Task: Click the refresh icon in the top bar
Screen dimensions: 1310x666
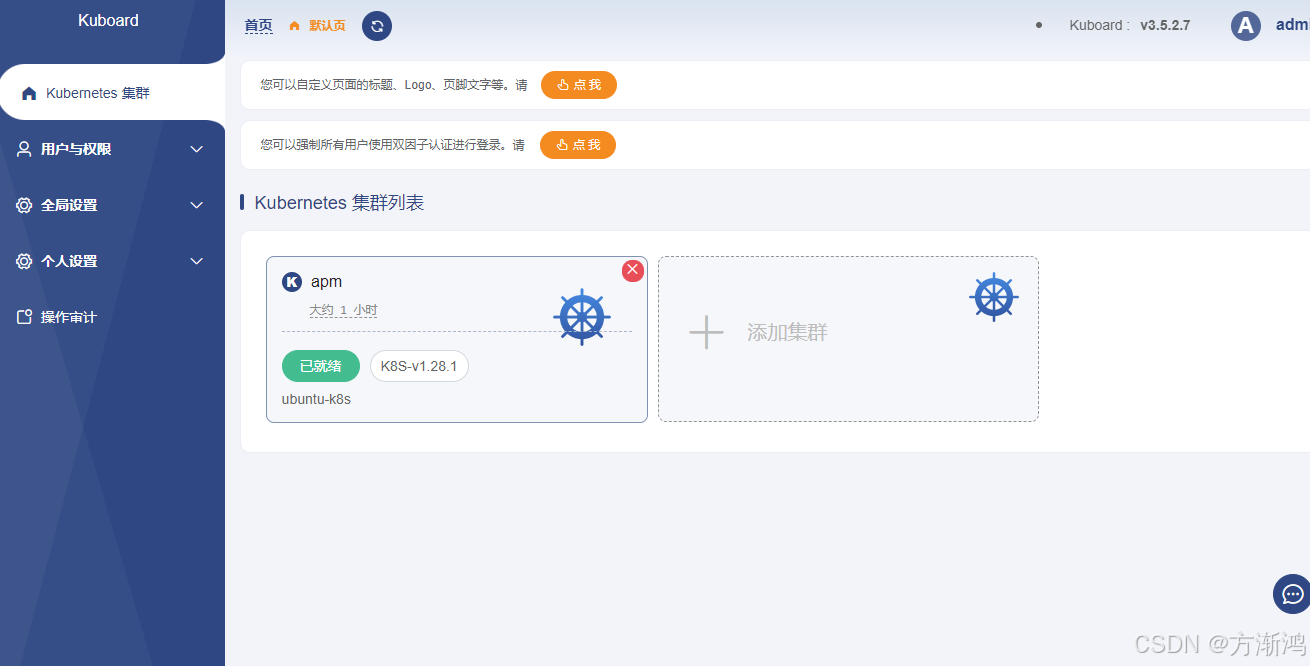Action: click(x=377, y=26)
